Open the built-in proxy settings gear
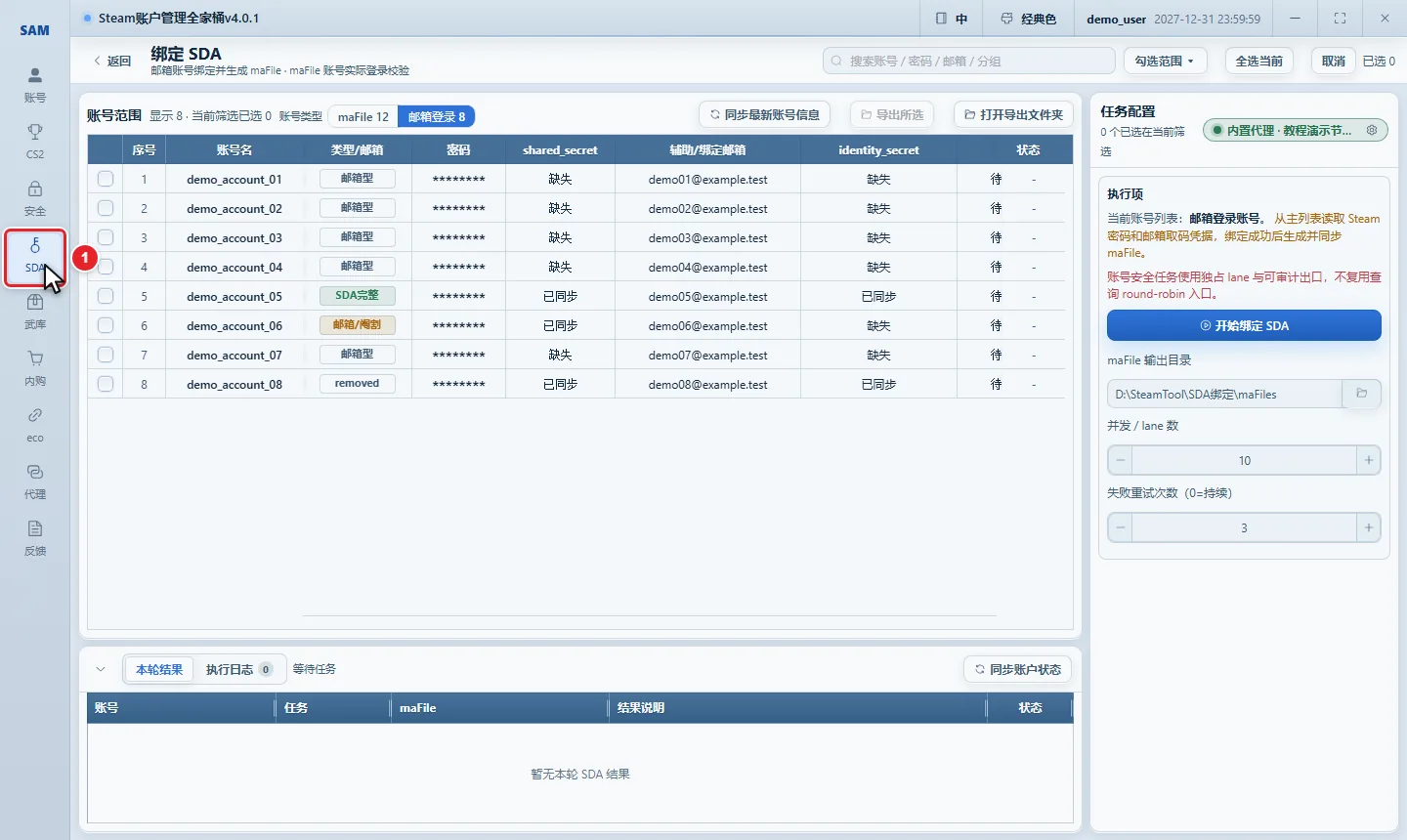 [x=1372, y=130]
